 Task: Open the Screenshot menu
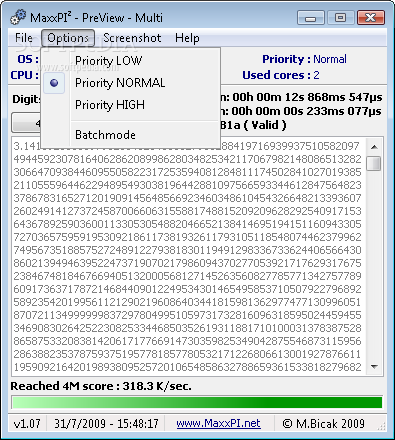132,38
